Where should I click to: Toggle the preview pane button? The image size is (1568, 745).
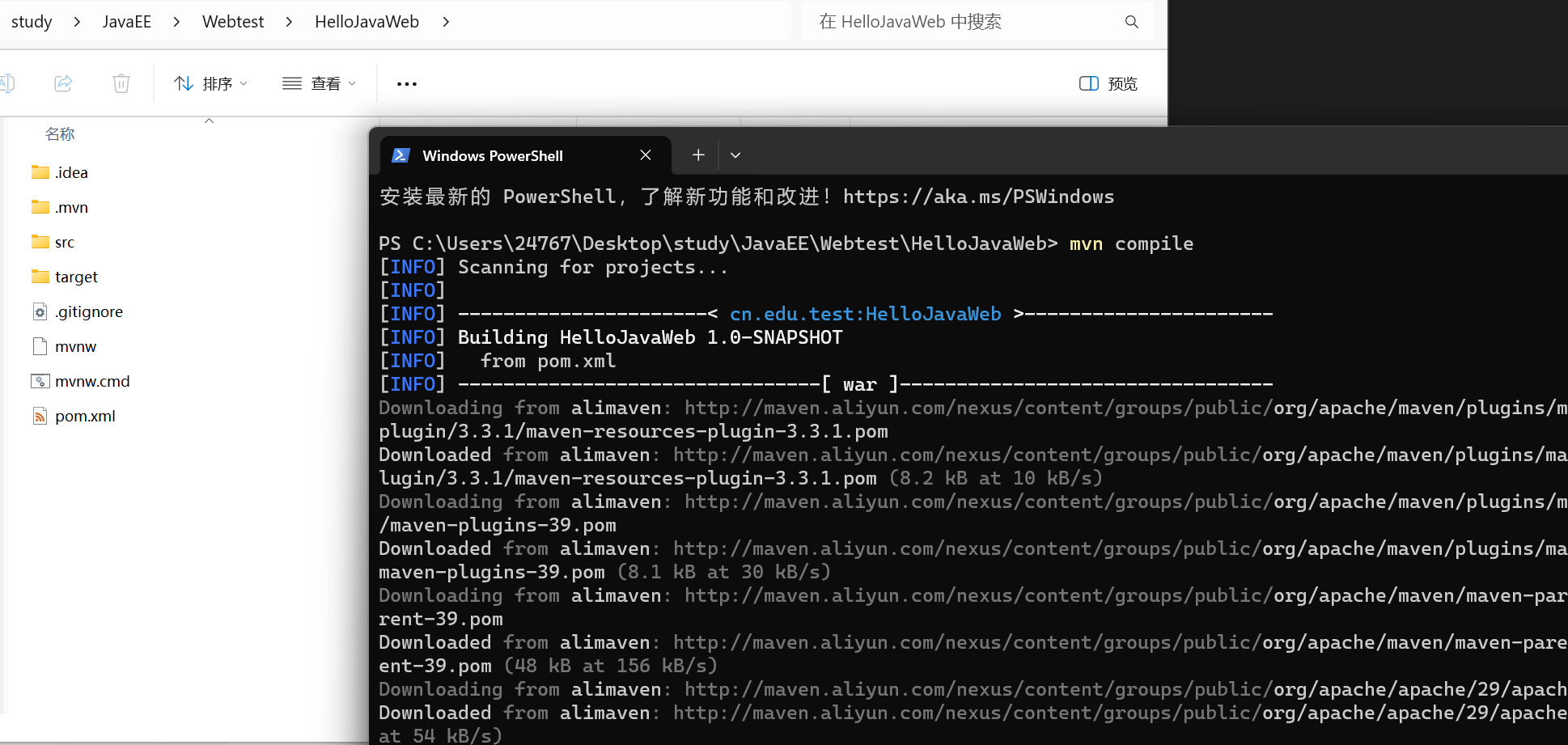click(1108, 83)
